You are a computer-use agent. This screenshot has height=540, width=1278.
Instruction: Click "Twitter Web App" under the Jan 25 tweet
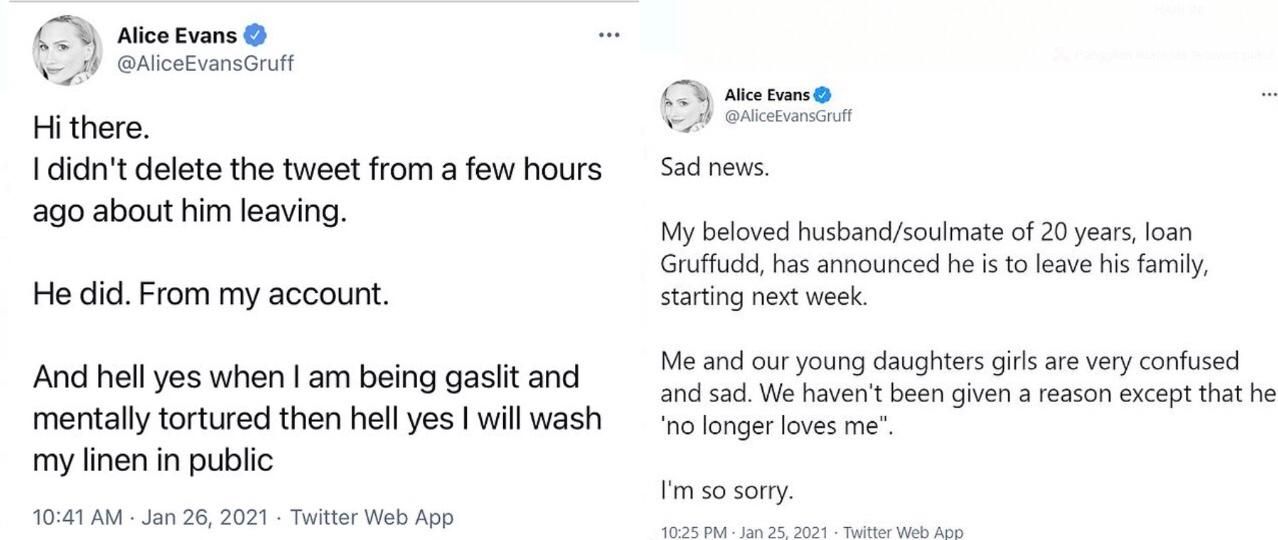(903, 532)
